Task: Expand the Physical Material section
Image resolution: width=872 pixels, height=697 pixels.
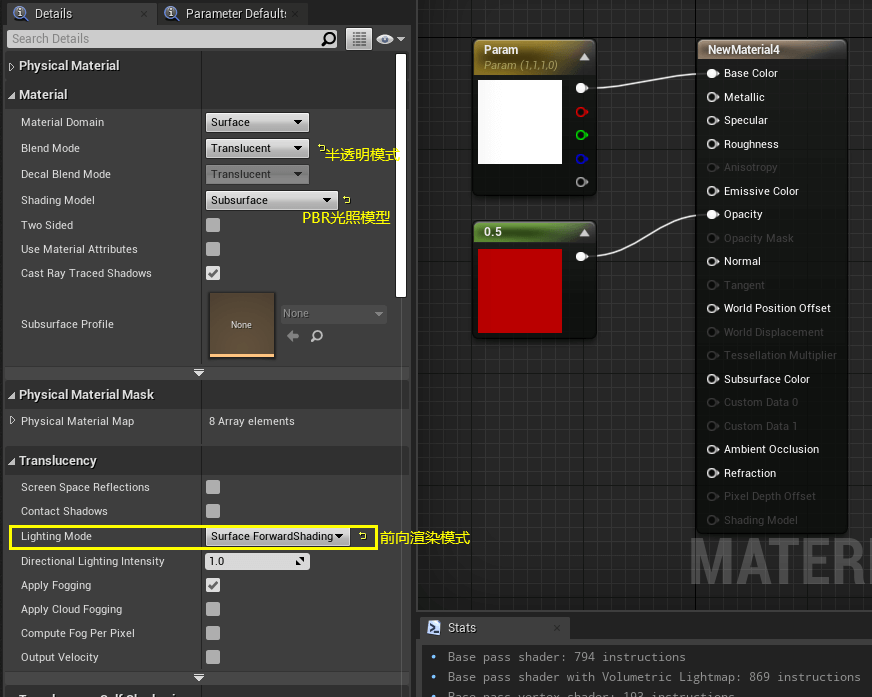Action: (x=12, y=66)
